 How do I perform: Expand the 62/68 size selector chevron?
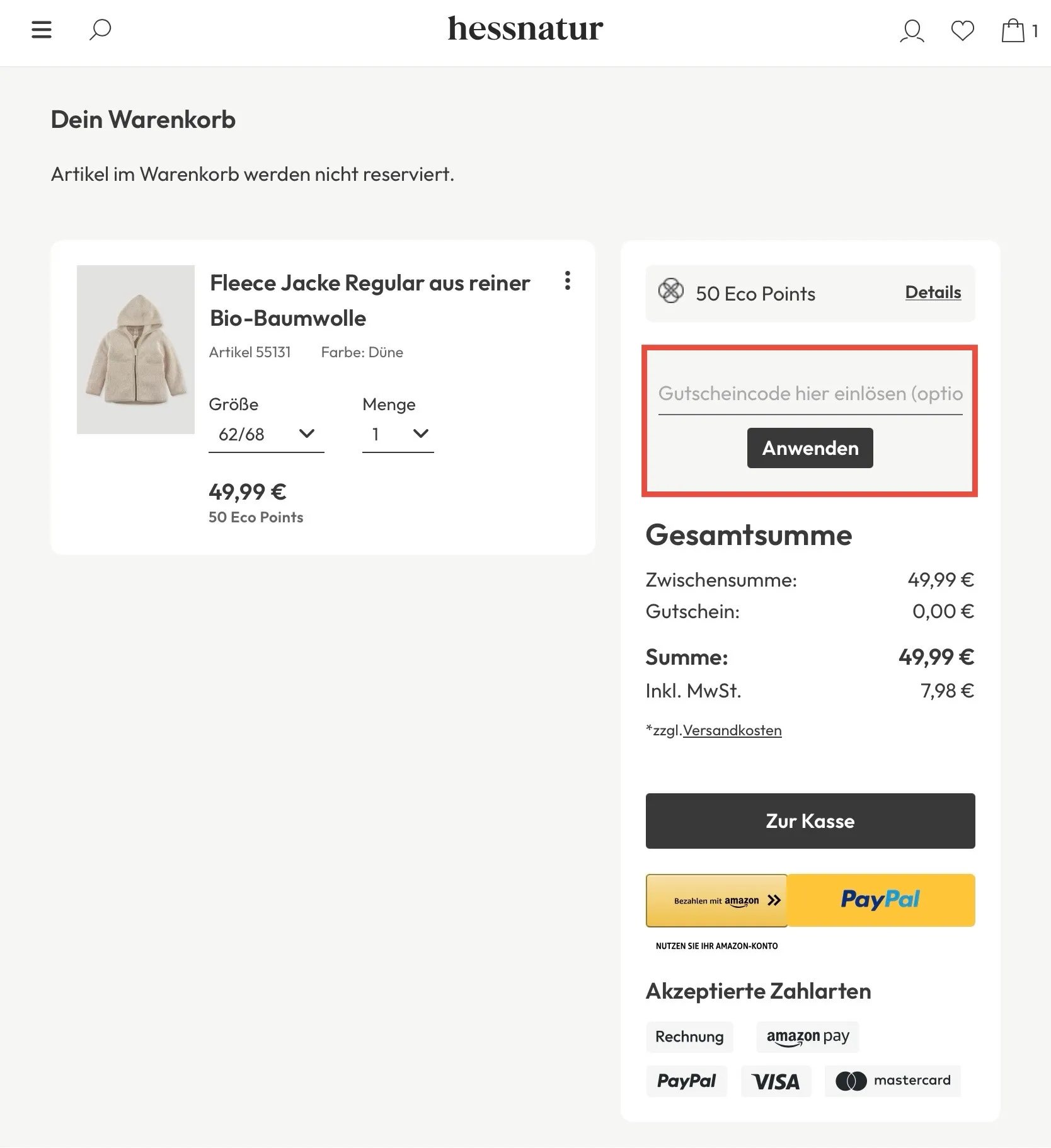(x=307, y=434)
